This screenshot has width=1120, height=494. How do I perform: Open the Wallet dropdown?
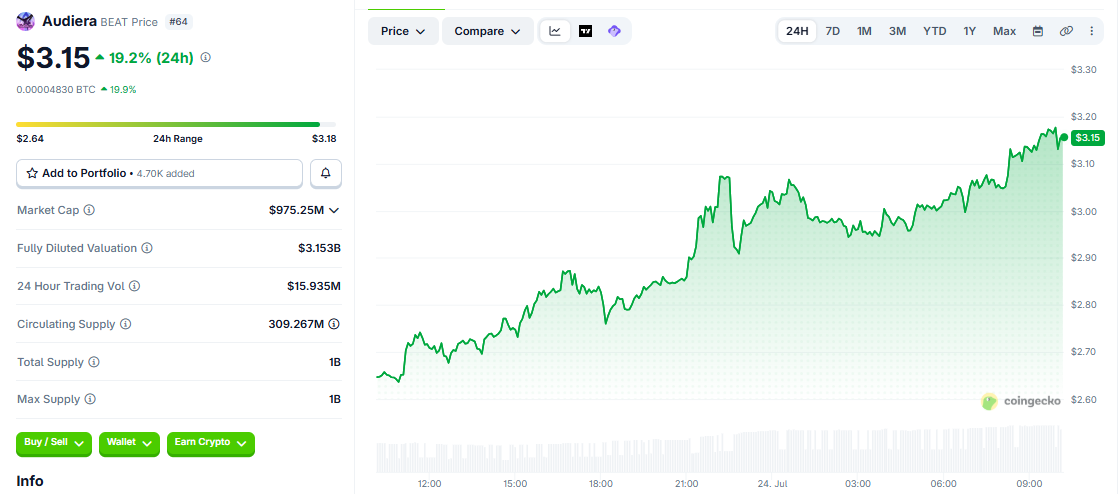pyautogui.click(x=129, y=443)
